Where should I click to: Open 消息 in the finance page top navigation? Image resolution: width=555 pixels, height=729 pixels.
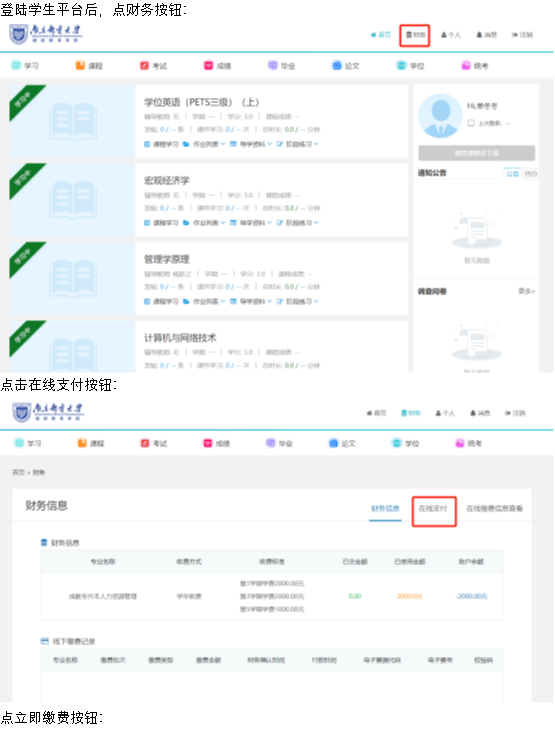tap(480, 413)
